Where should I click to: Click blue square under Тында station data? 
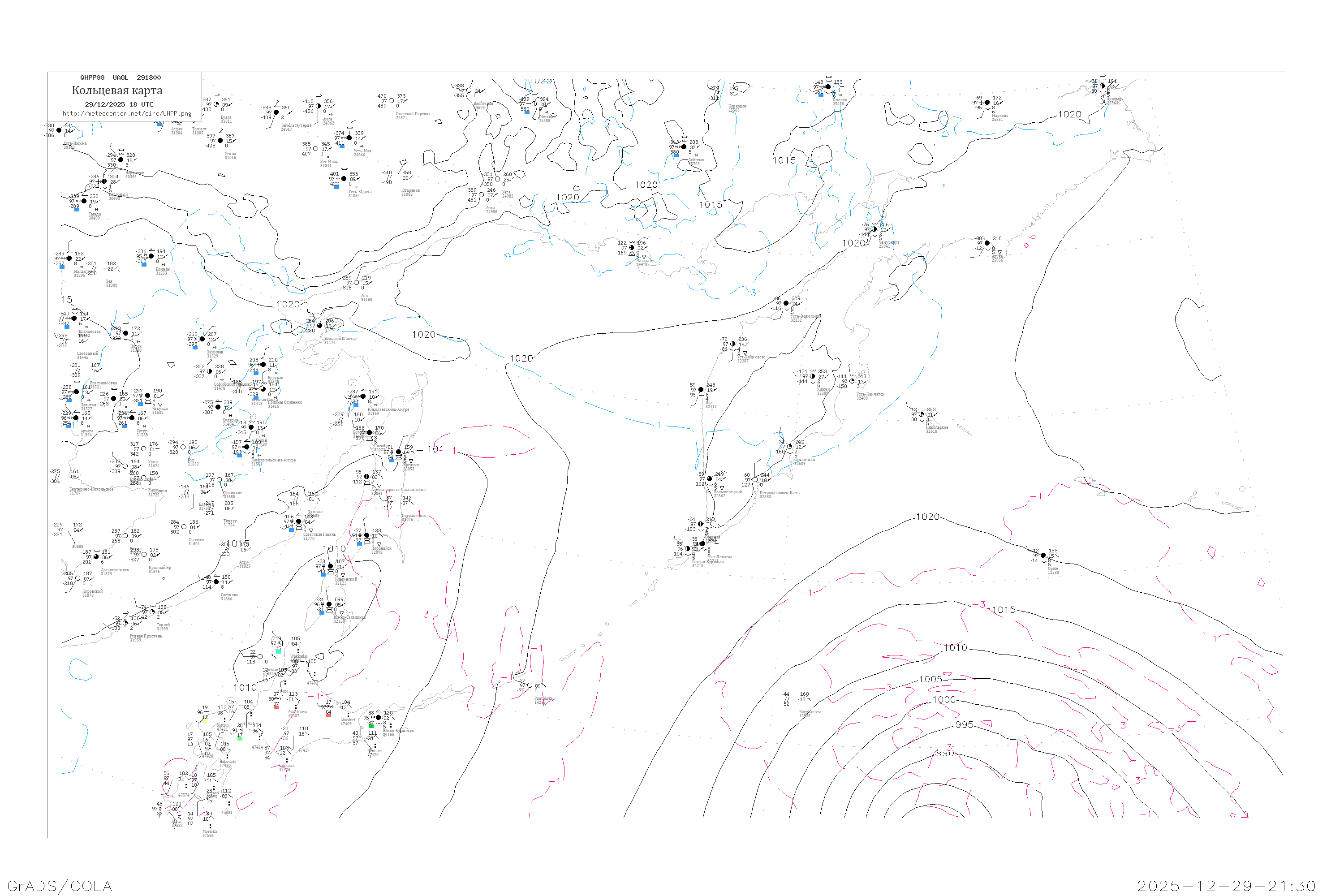tap(77, 209)
